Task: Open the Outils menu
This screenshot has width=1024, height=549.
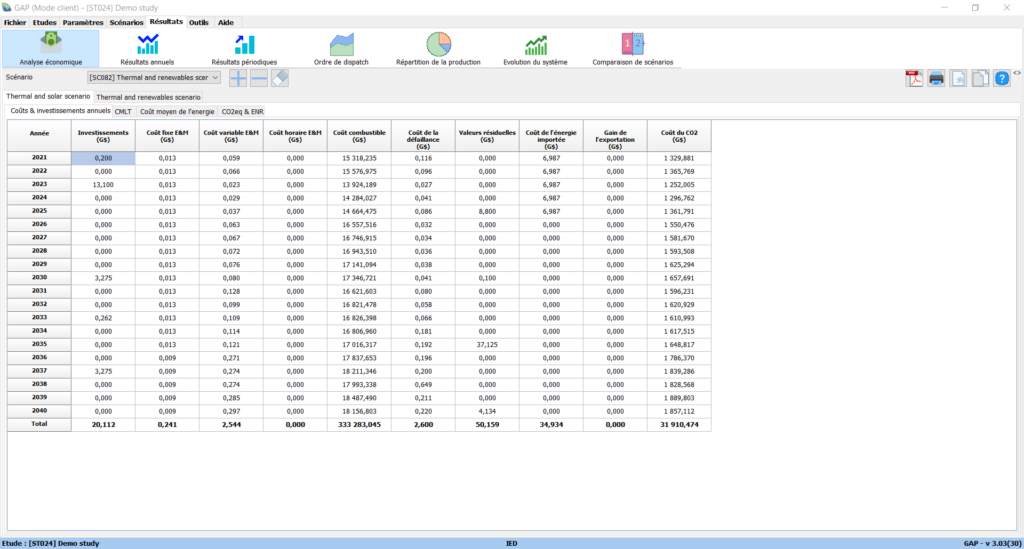Action: pos(198,22)
